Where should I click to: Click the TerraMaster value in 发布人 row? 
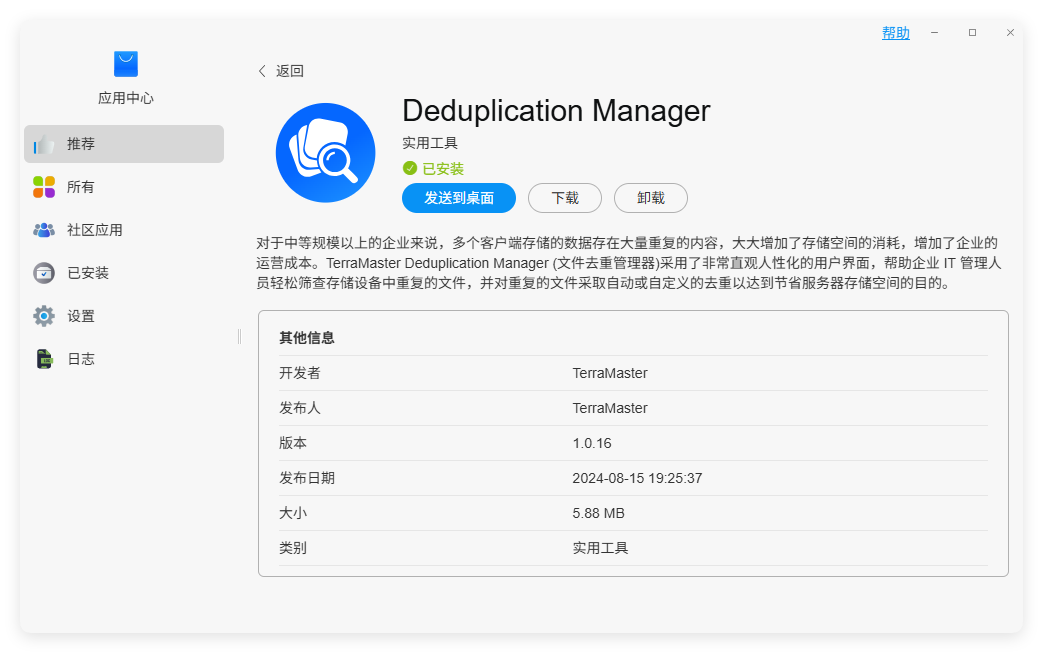coord(610,408)
